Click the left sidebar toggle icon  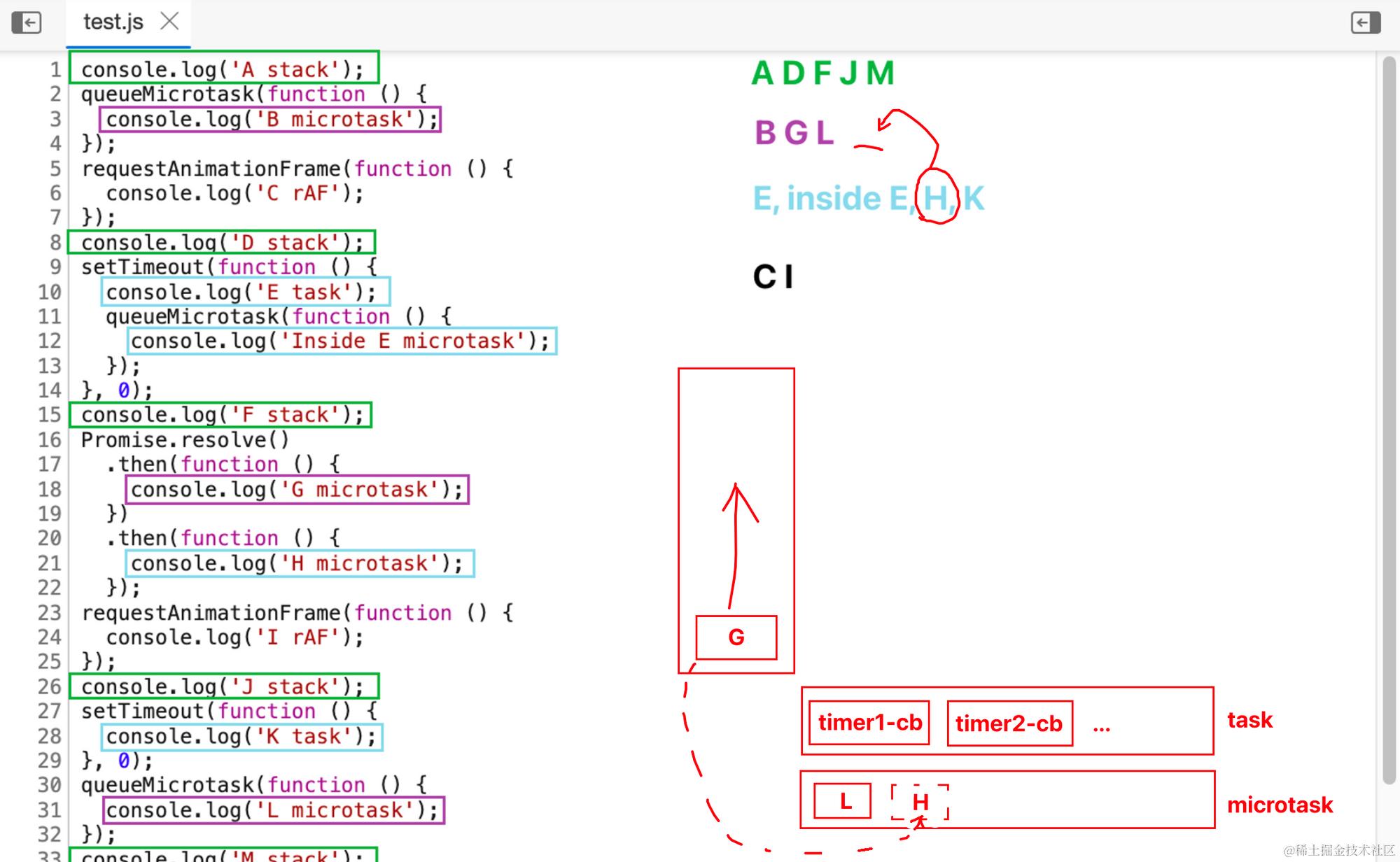27,22
